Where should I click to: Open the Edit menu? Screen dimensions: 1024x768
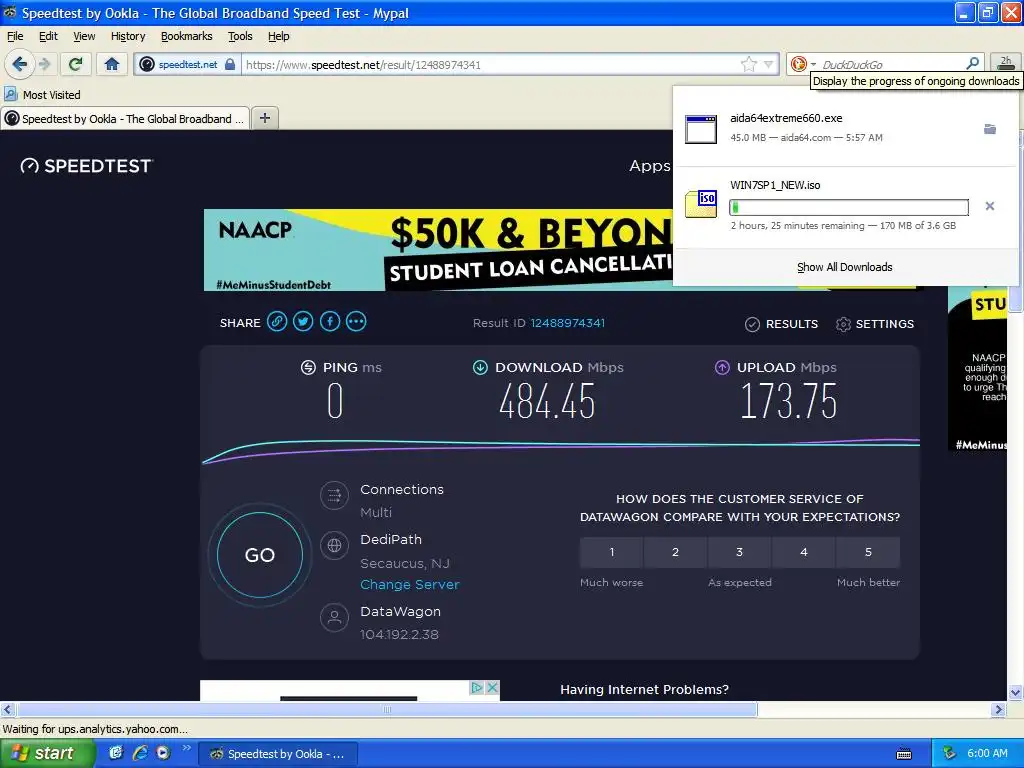pyautogui.click(x=48, y=37)
